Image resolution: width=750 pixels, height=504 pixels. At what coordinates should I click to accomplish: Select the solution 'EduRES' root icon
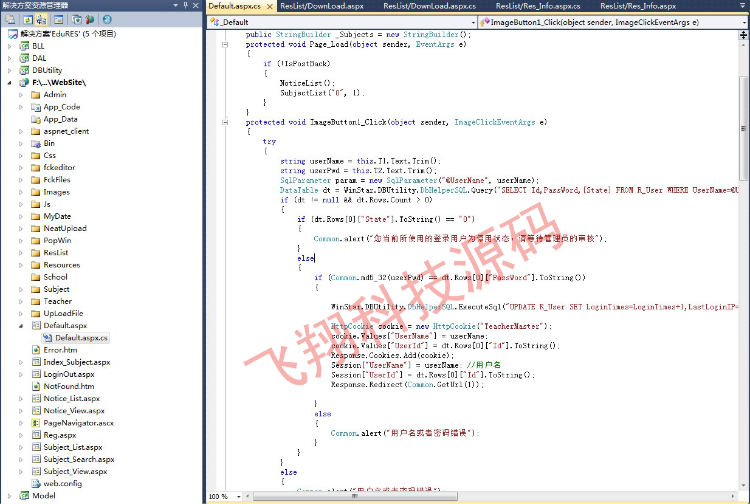point(12,34)
